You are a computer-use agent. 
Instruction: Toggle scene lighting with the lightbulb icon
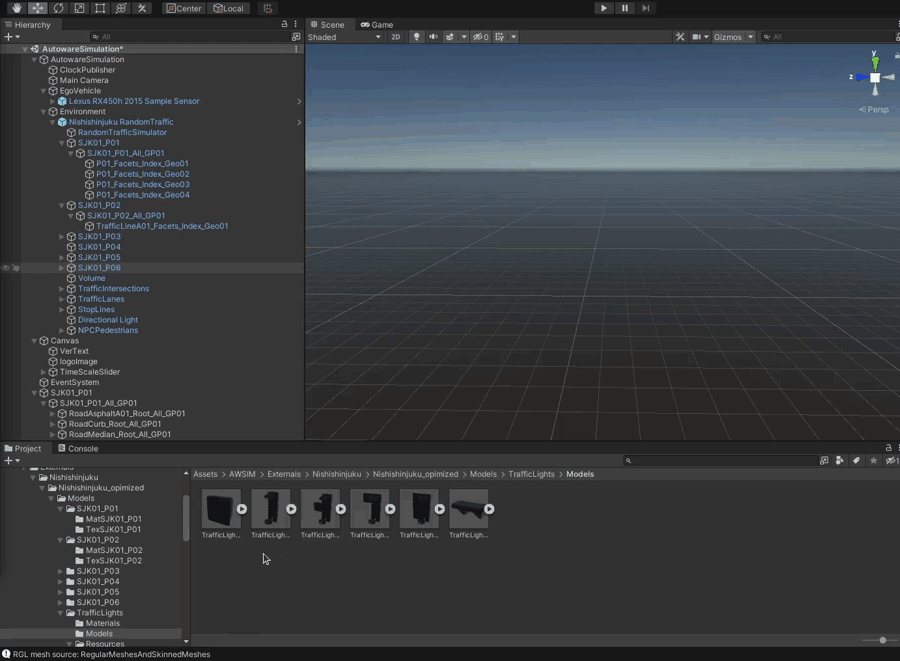click(417, 37)
